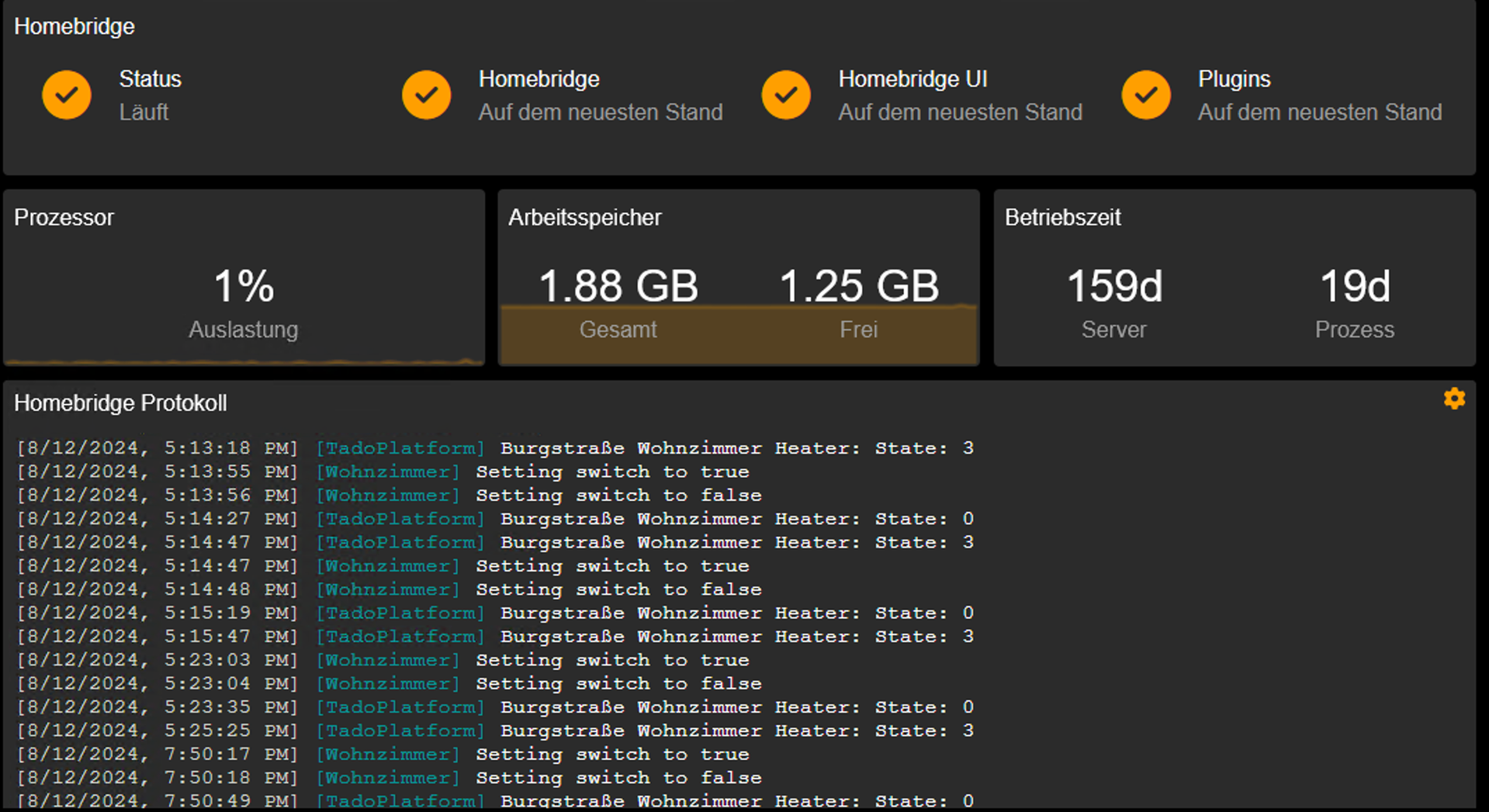
Task: Click the Homebridge UI status label
Action: tap(912, 79)
